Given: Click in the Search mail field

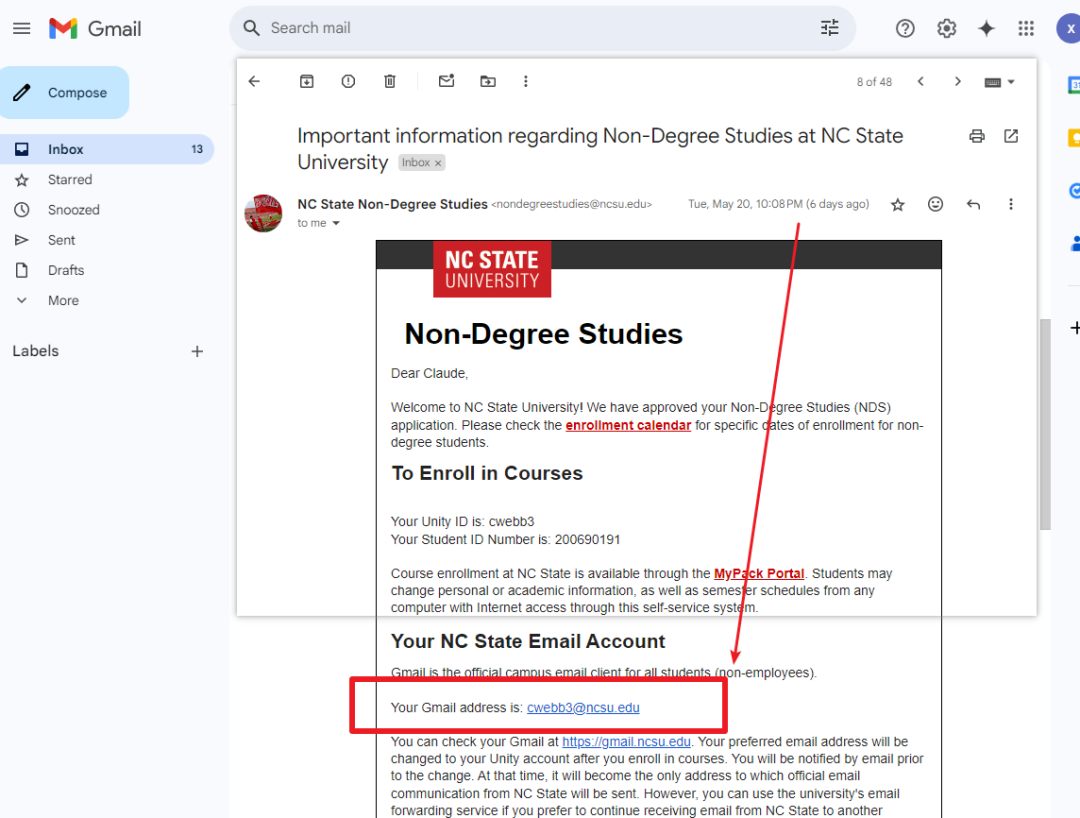Looking at the screenshot, I should [x=541, y=28].
